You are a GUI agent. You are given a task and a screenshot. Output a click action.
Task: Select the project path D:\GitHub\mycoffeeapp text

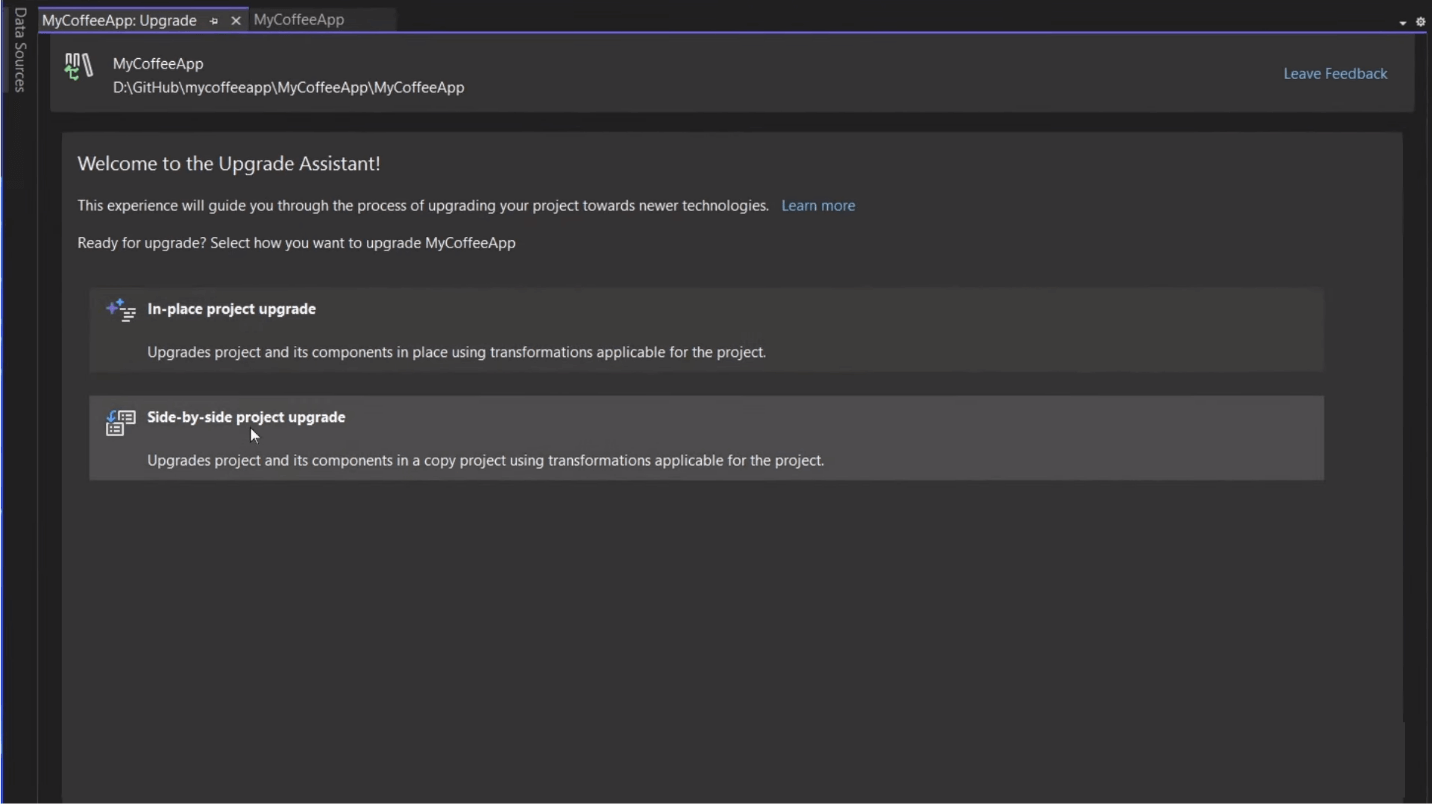(288, 87)
